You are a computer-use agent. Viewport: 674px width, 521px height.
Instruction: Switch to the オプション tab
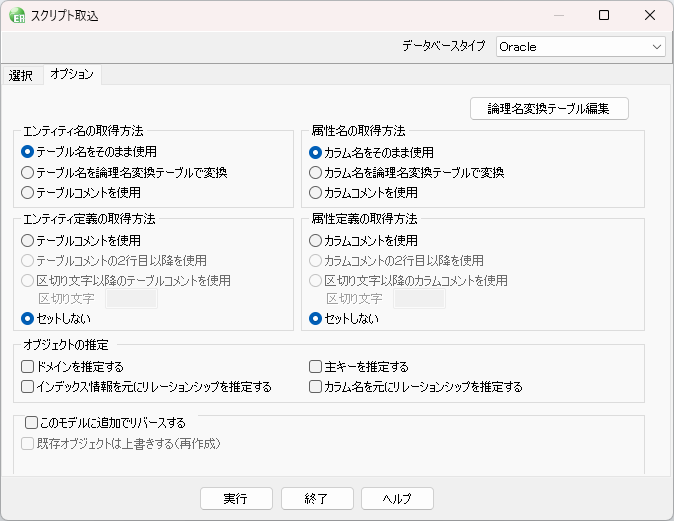click(x=72, y=74)
